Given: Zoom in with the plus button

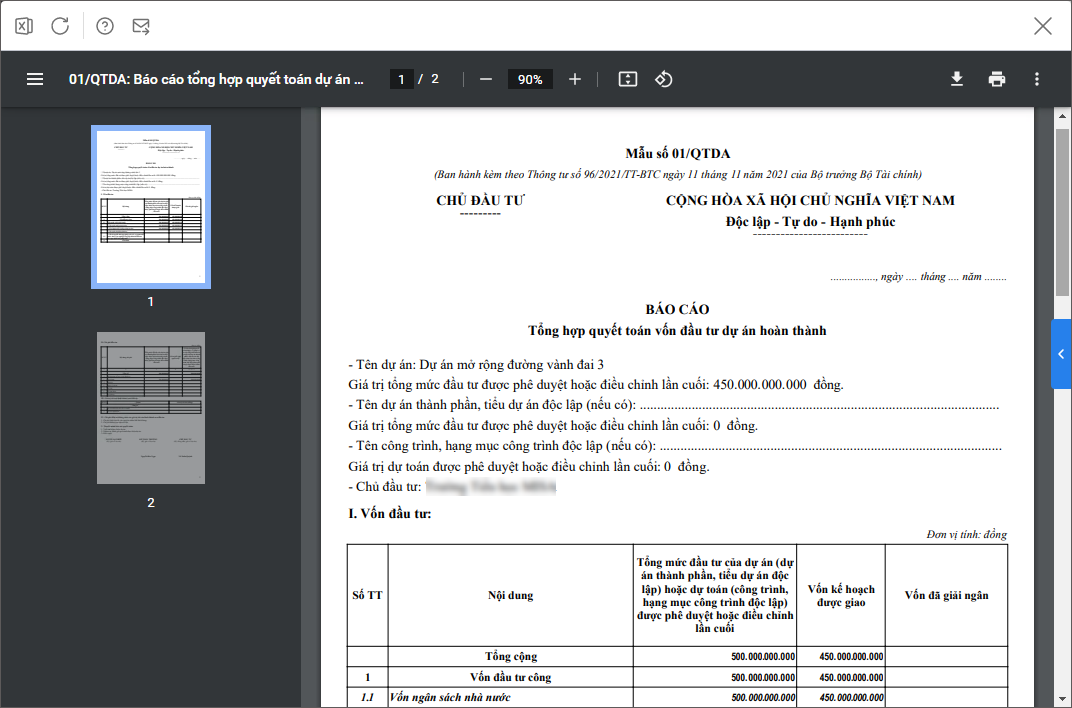Looking at the screenshot, I should pos(575,79).
